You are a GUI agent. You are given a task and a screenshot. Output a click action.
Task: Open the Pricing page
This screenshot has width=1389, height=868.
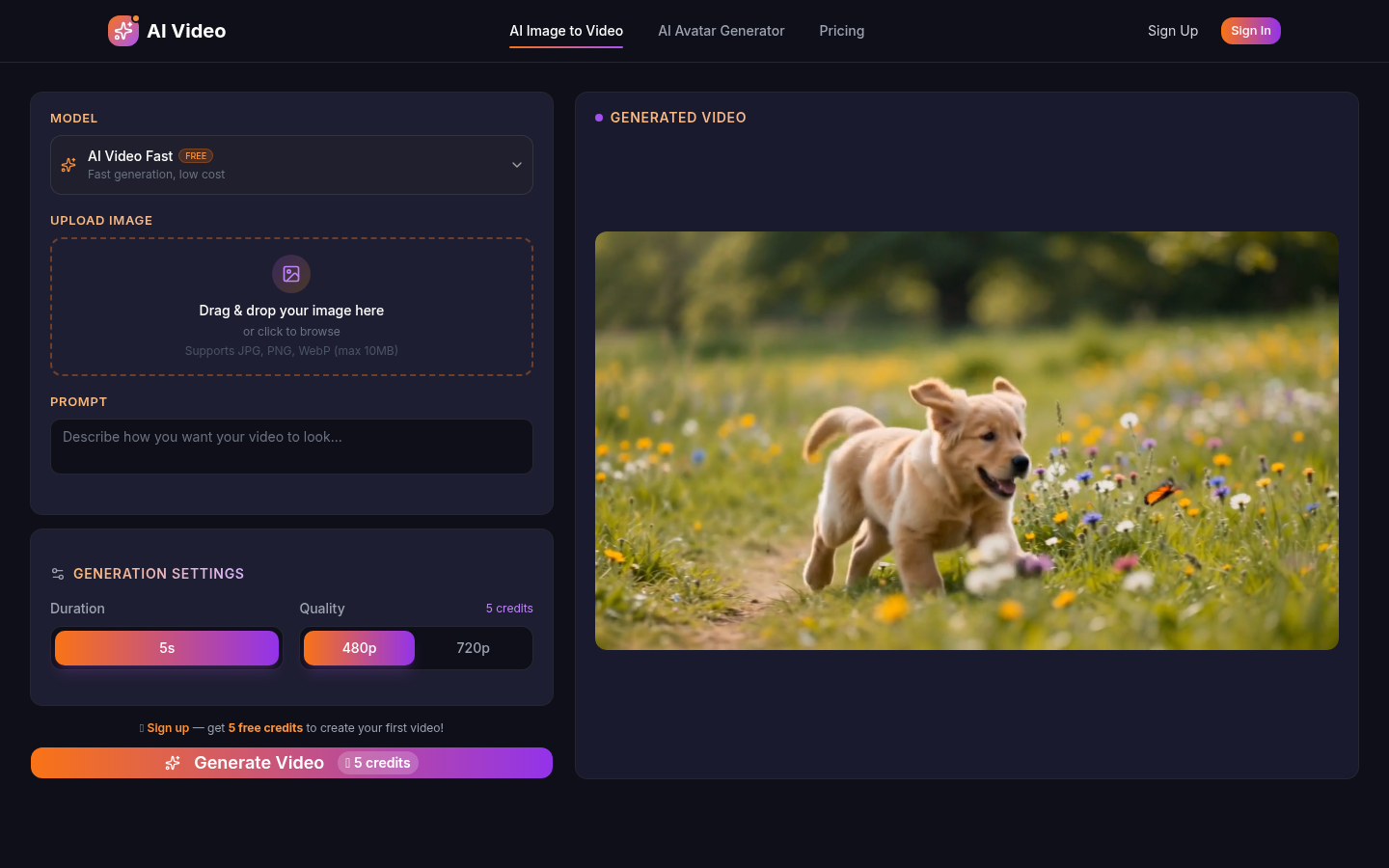[842, 31]
